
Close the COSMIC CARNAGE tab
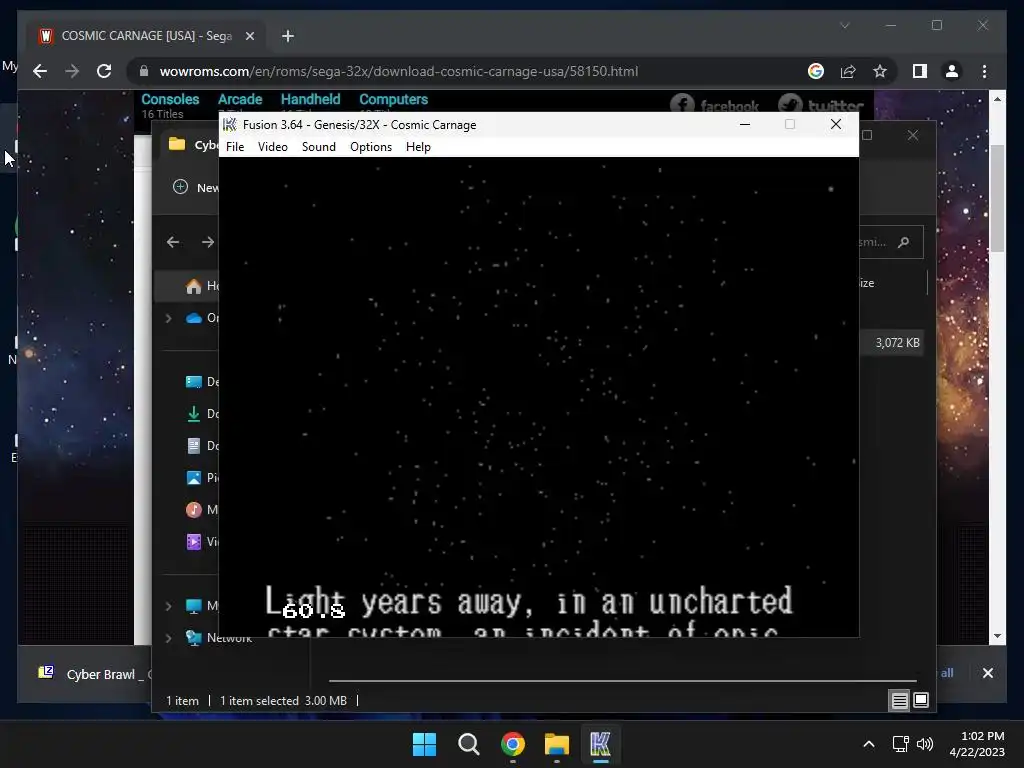pyautogui.click(x=249, y=36)
